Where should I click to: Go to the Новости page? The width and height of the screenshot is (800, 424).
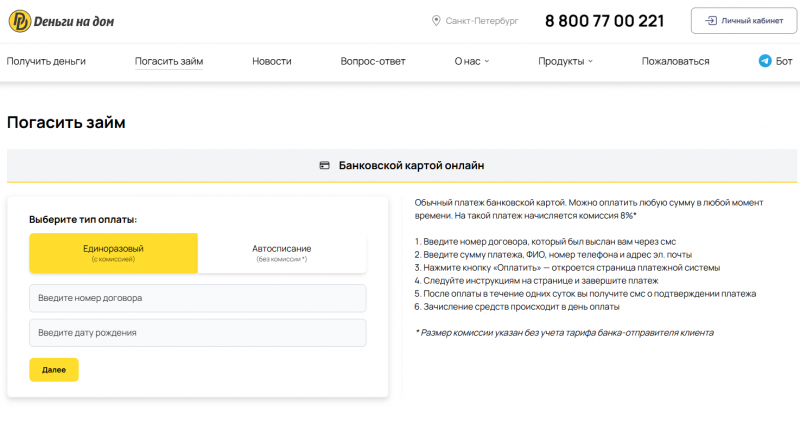tap(272, 61)
